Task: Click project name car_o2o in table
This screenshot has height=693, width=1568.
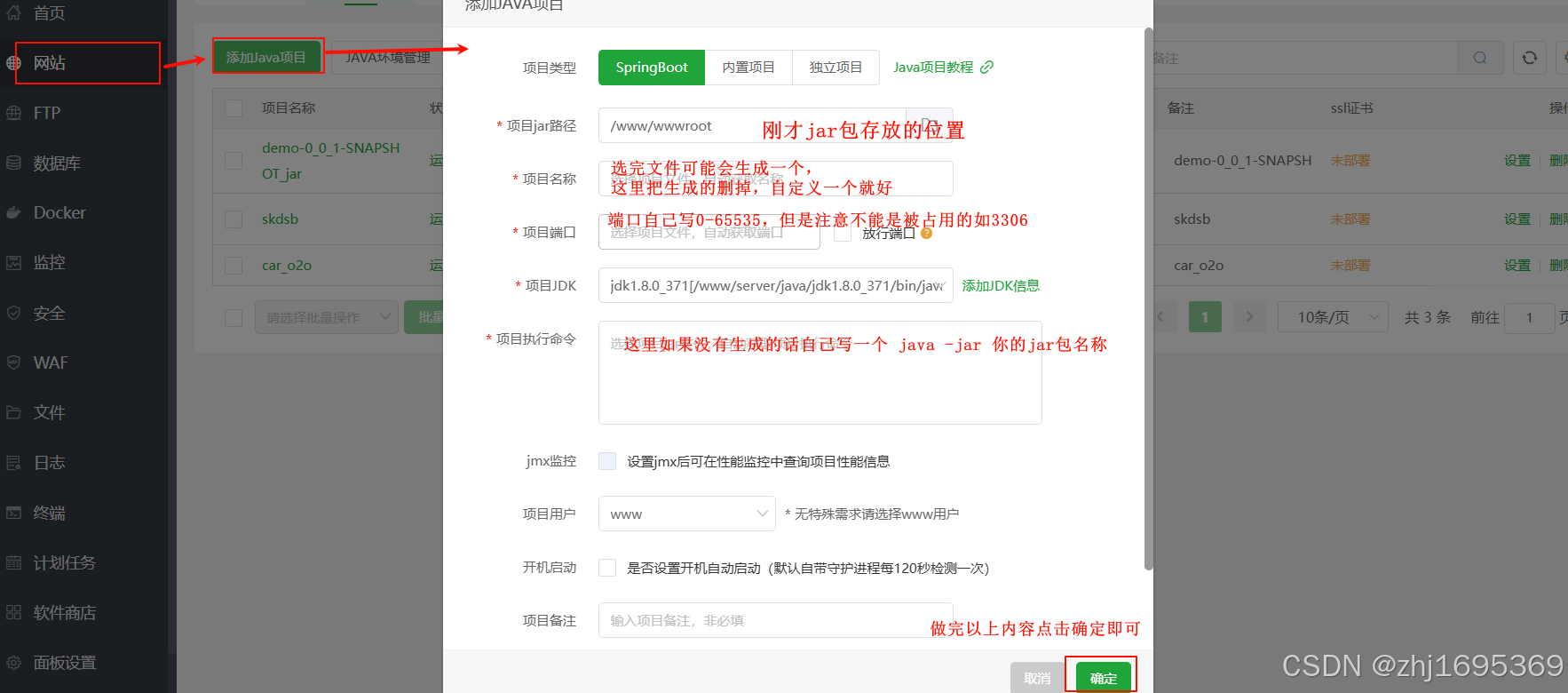Action: [287, 266]
